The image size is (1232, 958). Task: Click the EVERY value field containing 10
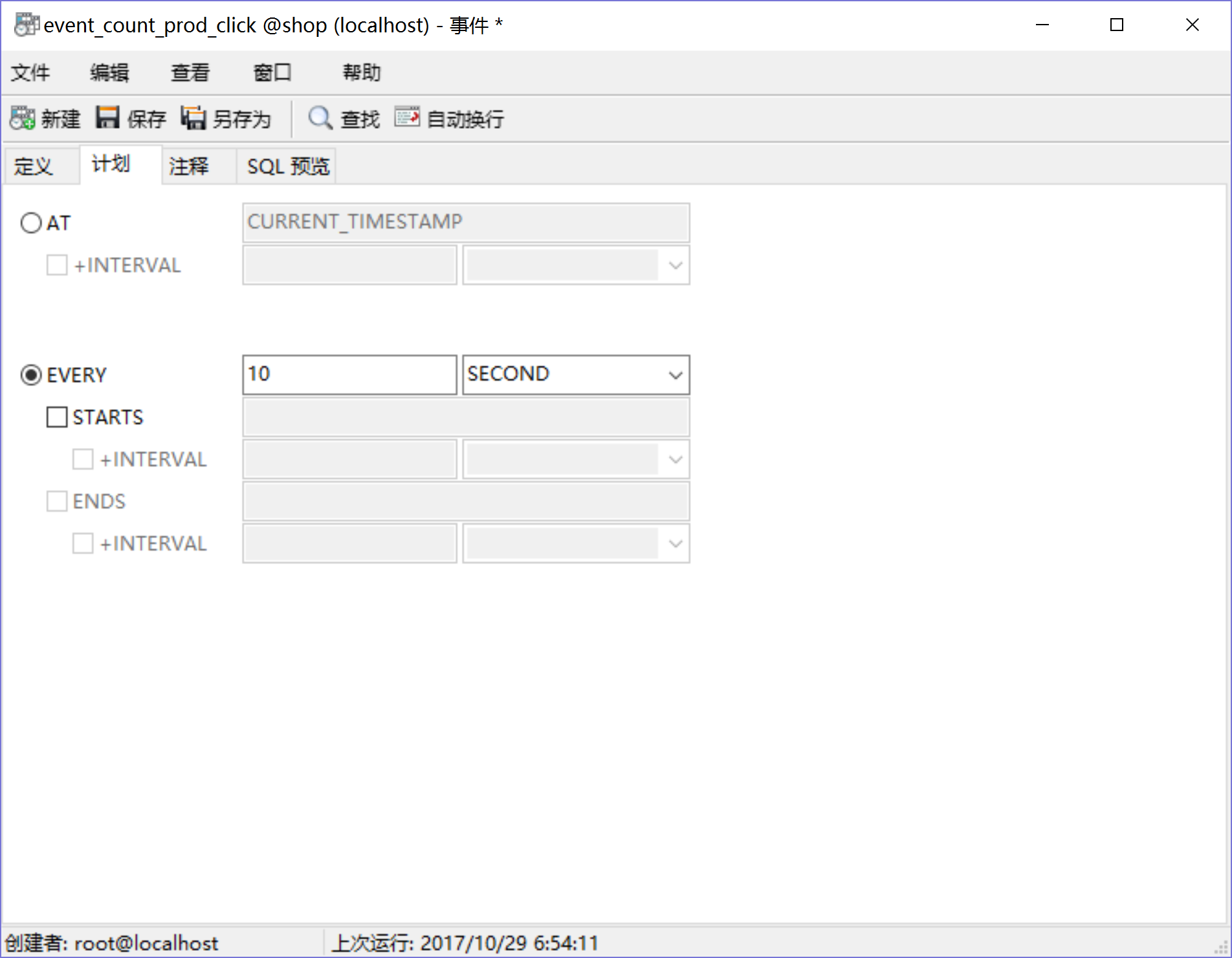click(350, 375)
